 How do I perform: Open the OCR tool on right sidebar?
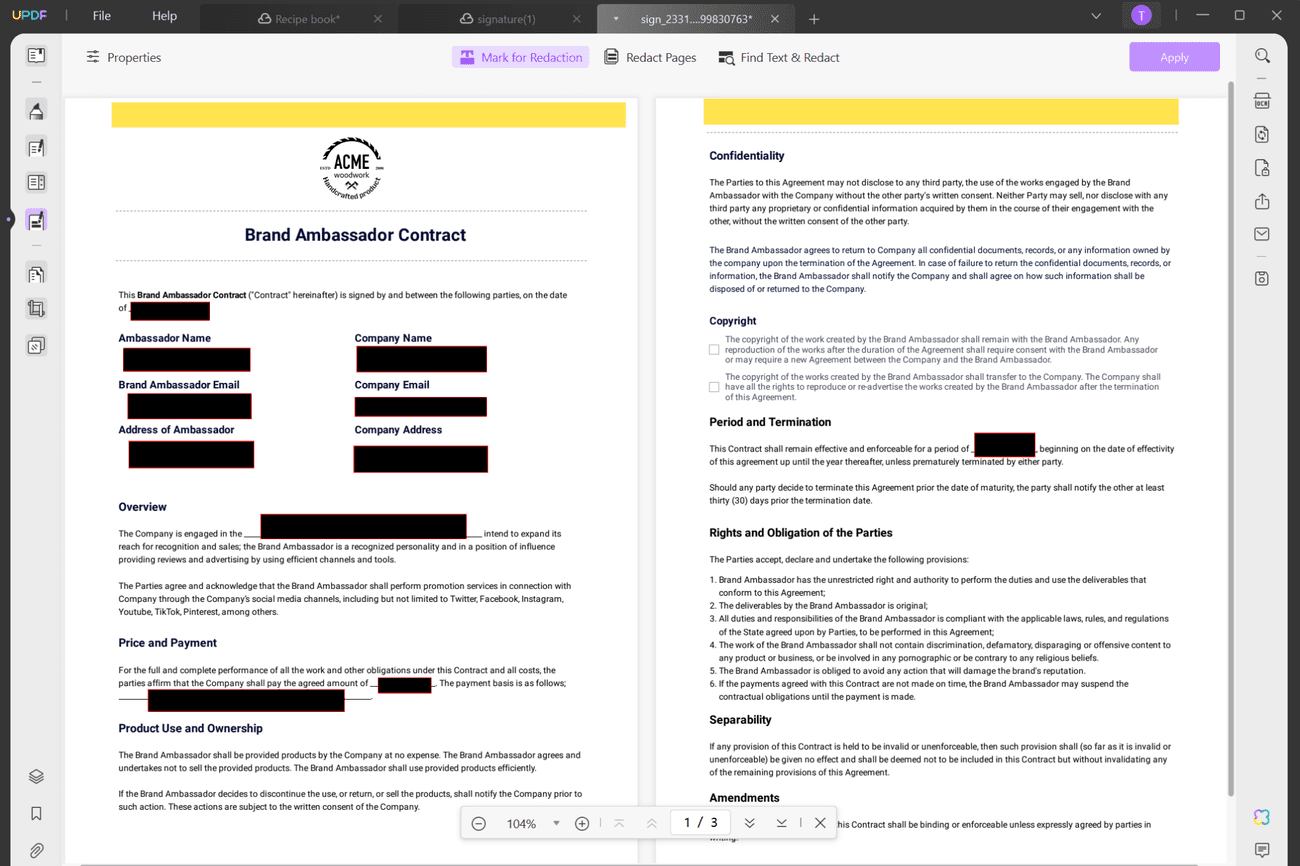pyautogui.click(x=1262, y=100)
